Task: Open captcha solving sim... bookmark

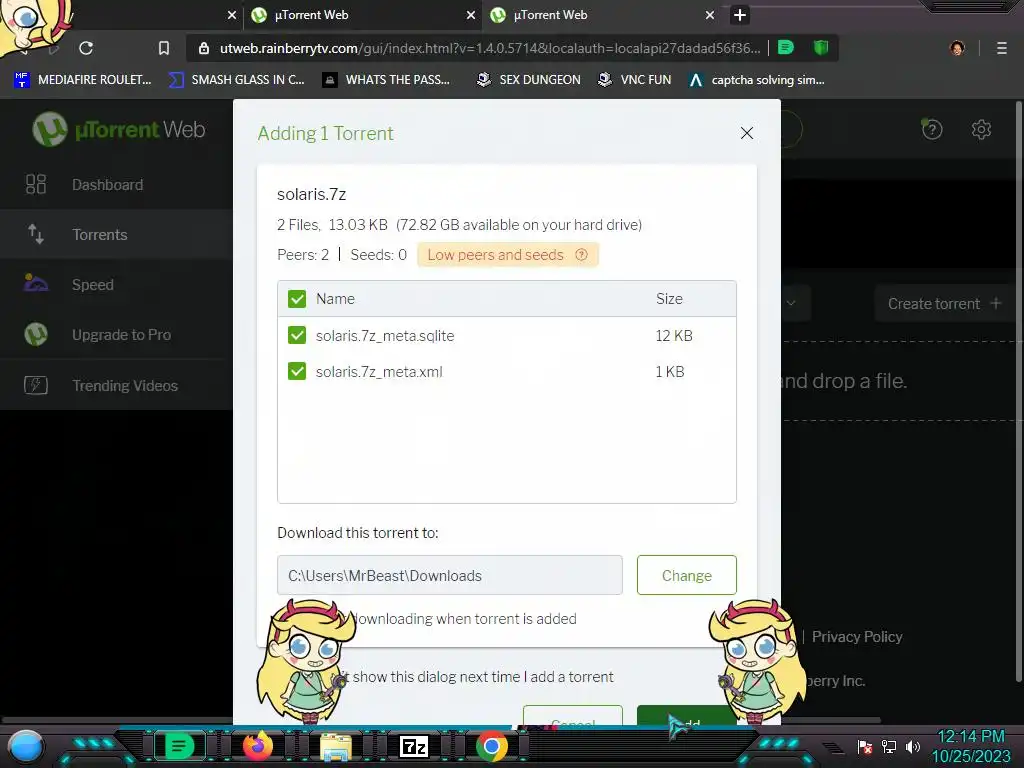Action: [757, 80]
